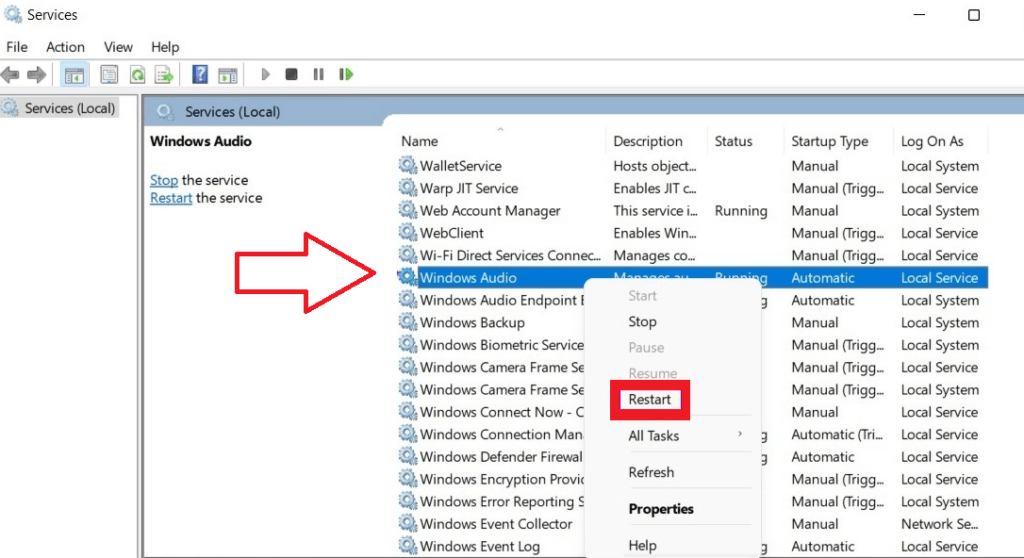The height and width of the screenshot is (558, 1024).
Task: Select the Warp JIT Service gear icon
Action: (x=408, y=188)
